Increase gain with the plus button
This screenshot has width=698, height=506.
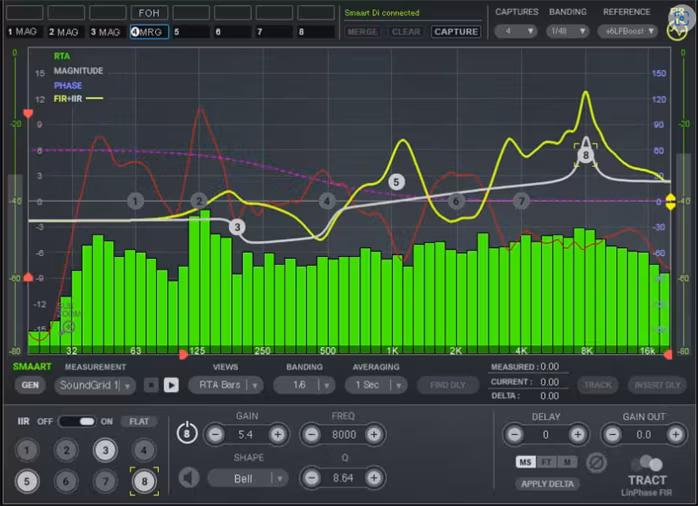(x=278, y=434)
